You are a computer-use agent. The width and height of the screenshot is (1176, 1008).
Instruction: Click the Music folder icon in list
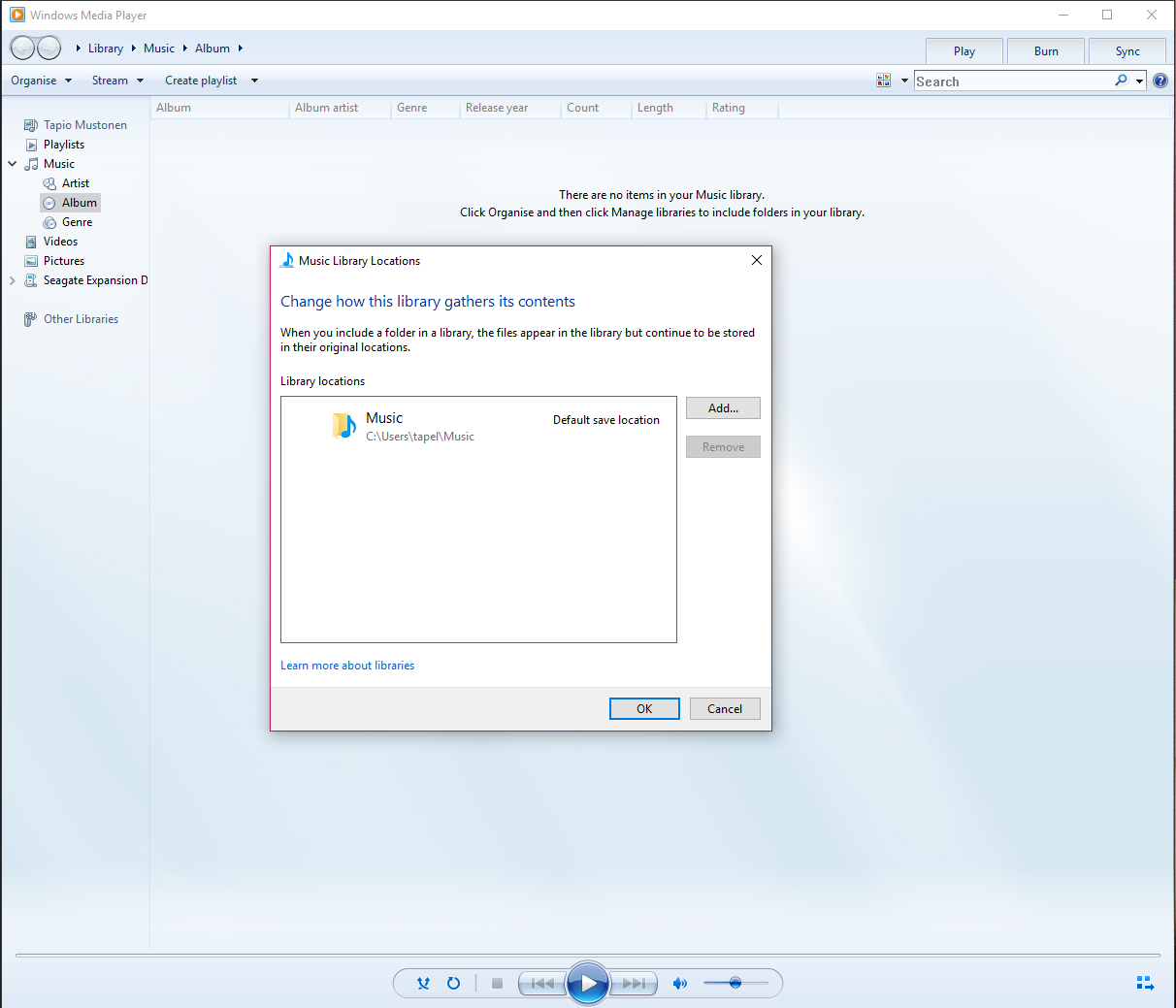[x=343, y=426]
